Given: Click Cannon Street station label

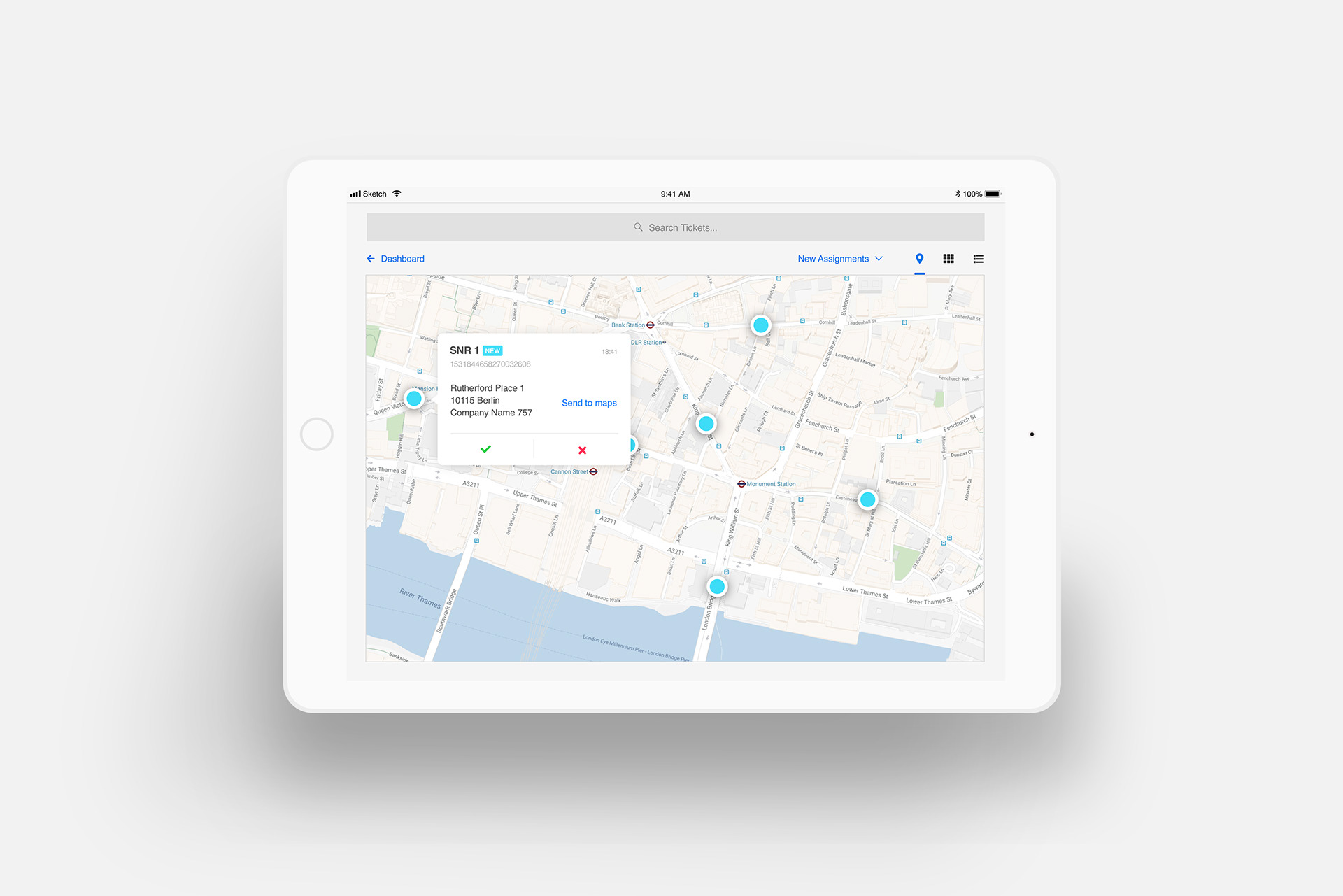Looking at the screenshot, I should coord(569,471).
